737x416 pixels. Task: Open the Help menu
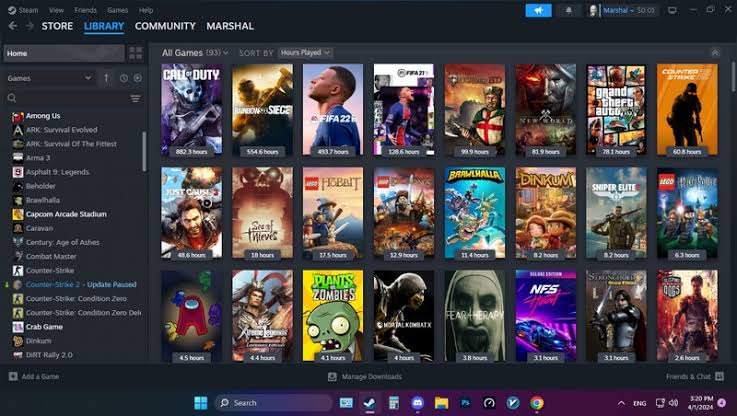(146, 10)
